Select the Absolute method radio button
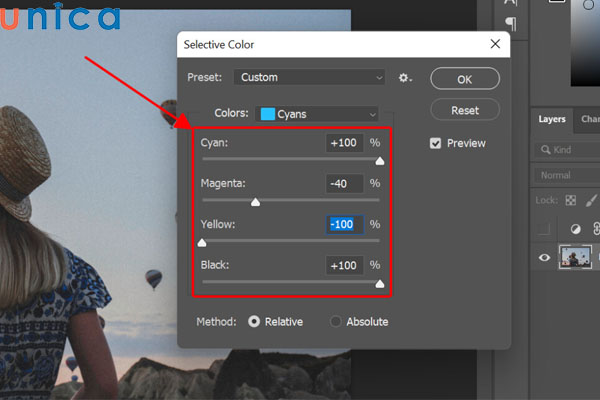 336,322
